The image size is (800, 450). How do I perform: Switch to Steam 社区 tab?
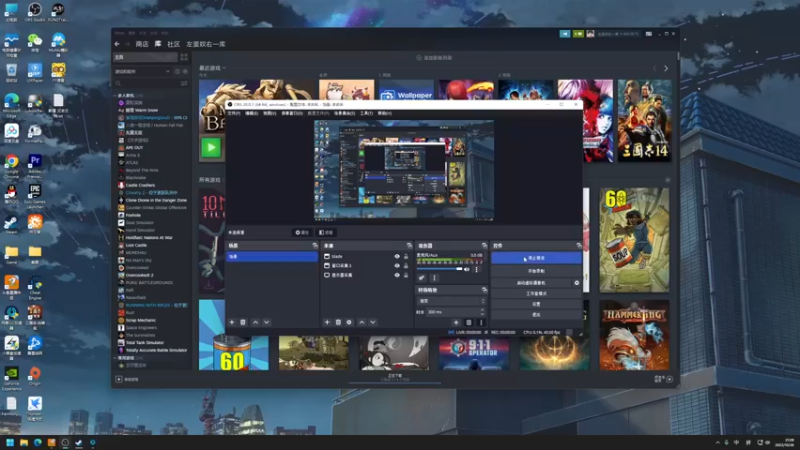pos(173,44)
